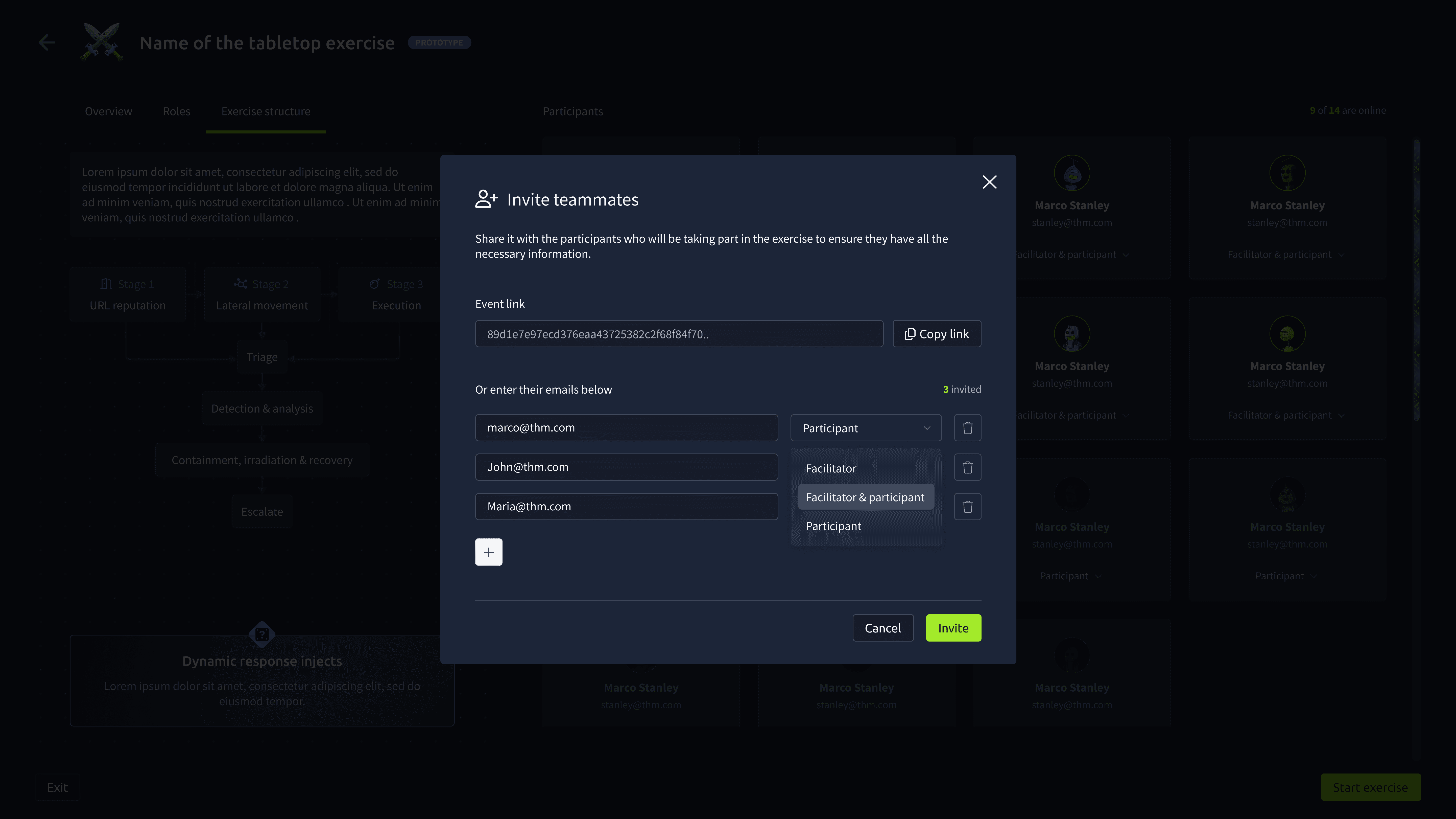Expand top-right card's Facilitator & participant dropdown
This screenshot has width=1456, height=819.
coord(1286,255)
